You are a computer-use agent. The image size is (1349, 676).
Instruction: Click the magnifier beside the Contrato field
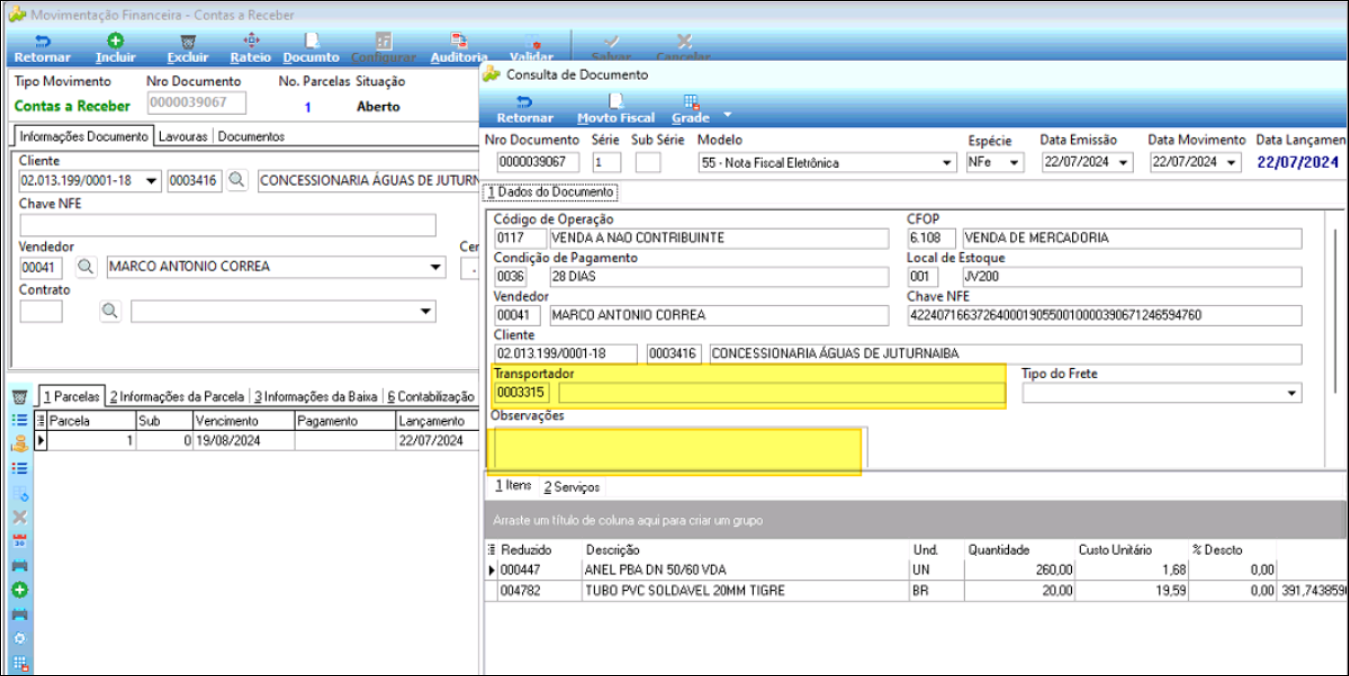(109, 311)
